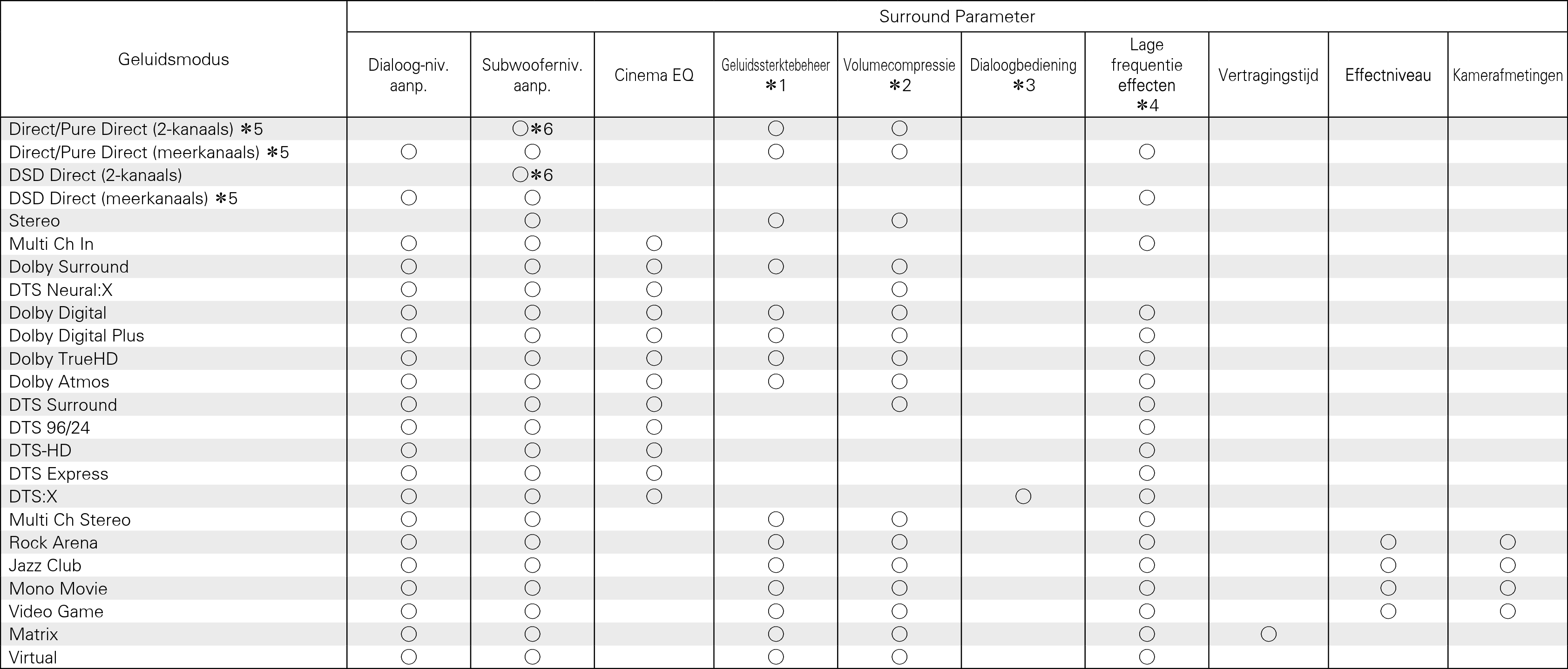The height and width of the screenshot is (669, 1568).
Task: Click the Dolby TrueHD row label
Action: point(63,359)
